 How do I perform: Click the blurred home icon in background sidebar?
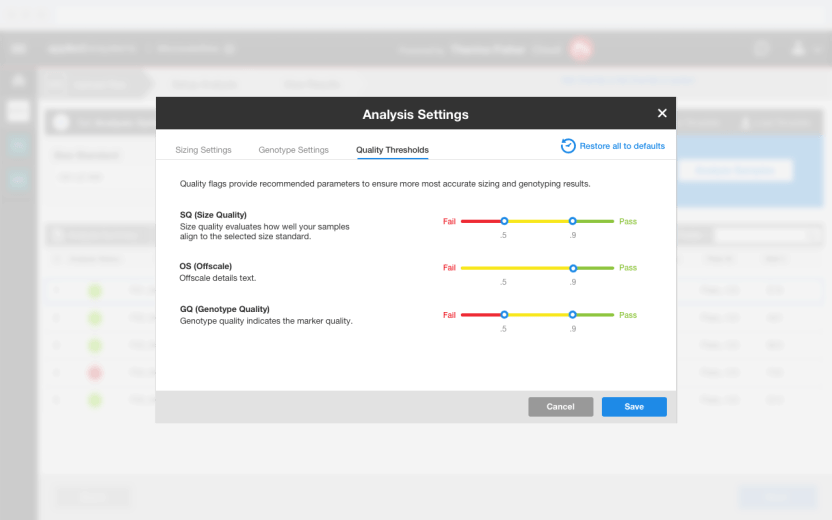pos(18,80)
